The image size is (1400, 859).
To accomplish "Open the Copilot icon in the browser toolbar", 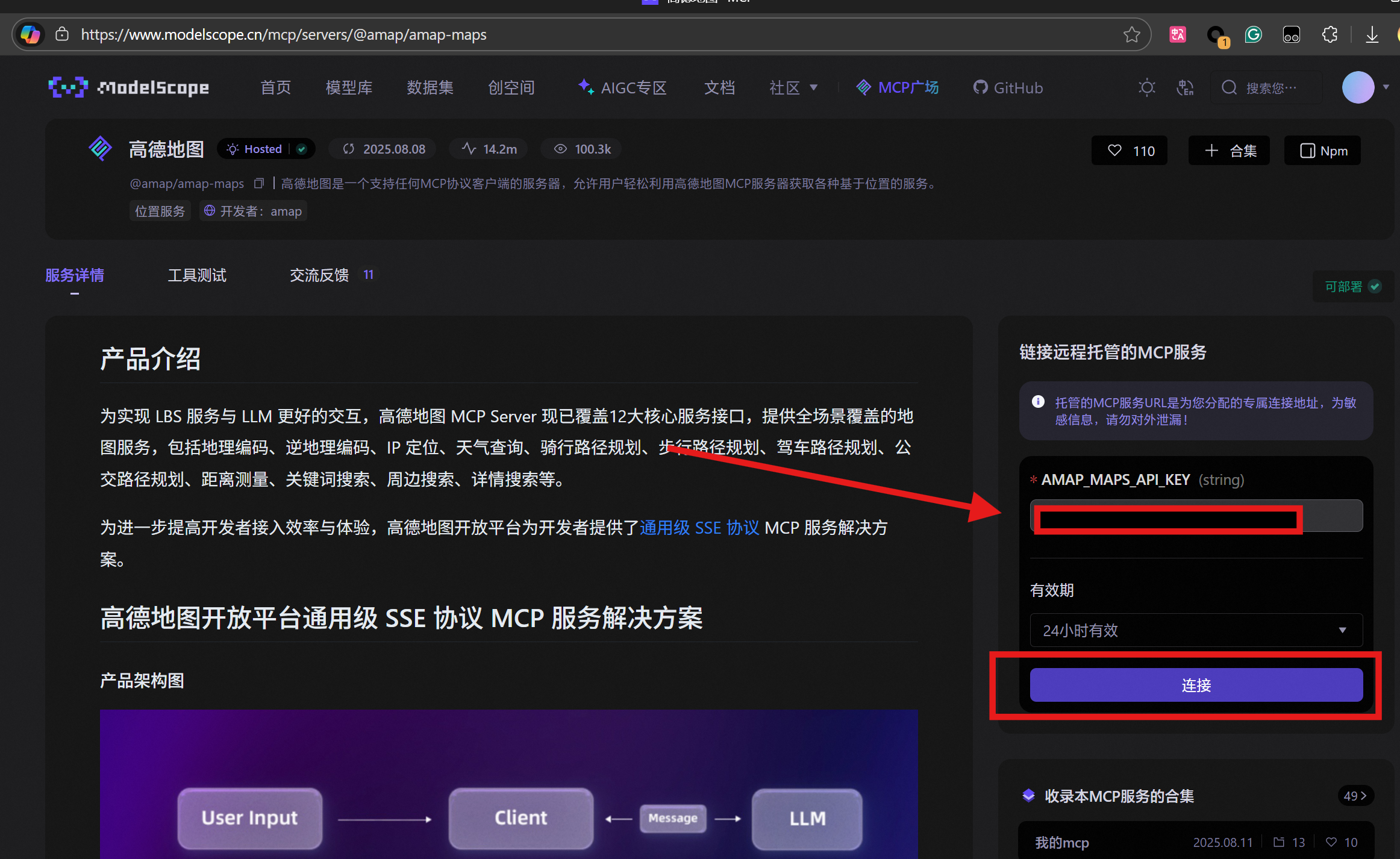I will tap(29, 34).
